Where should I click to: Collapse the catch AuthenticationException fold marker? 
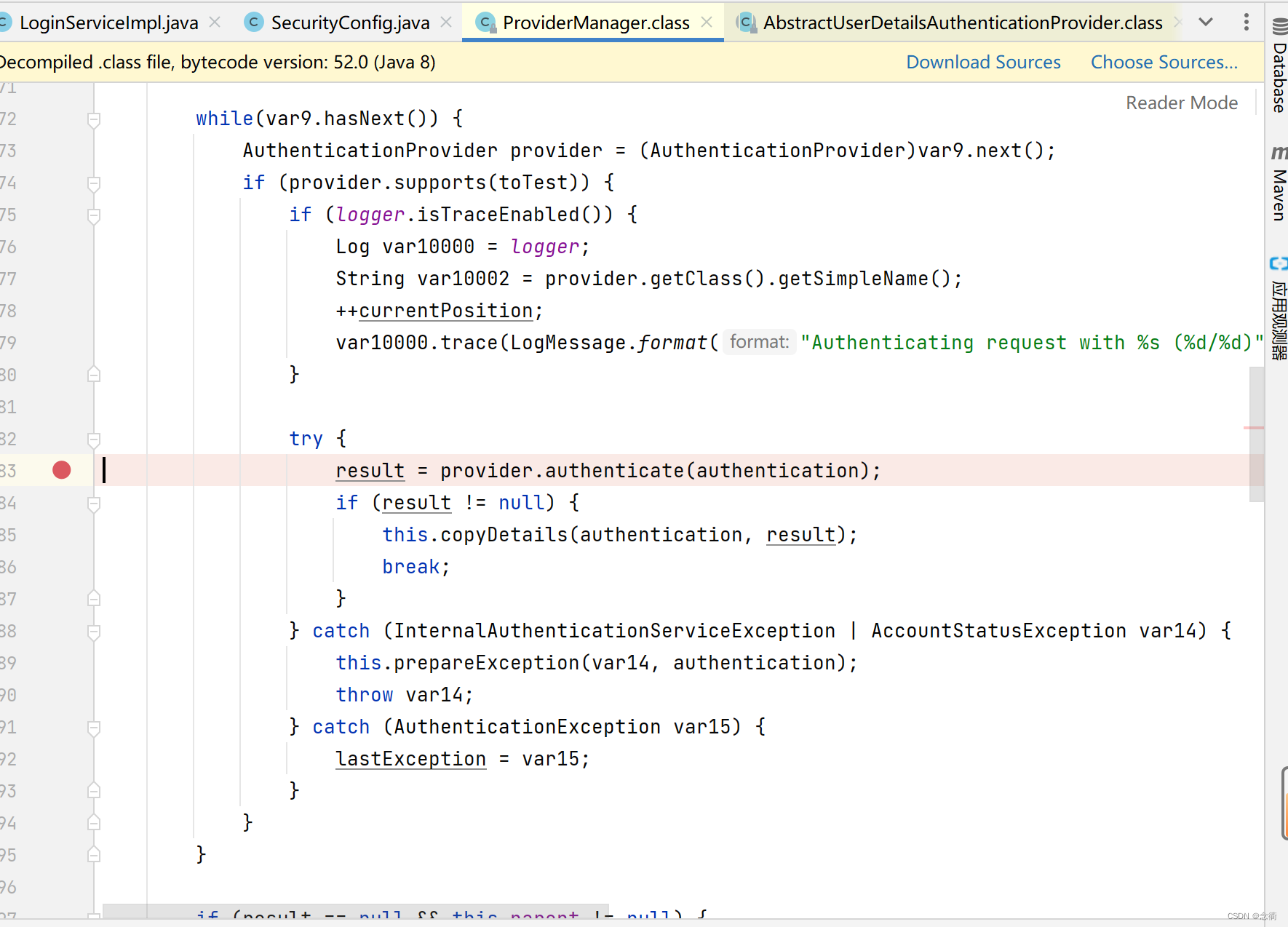(93, 726)
